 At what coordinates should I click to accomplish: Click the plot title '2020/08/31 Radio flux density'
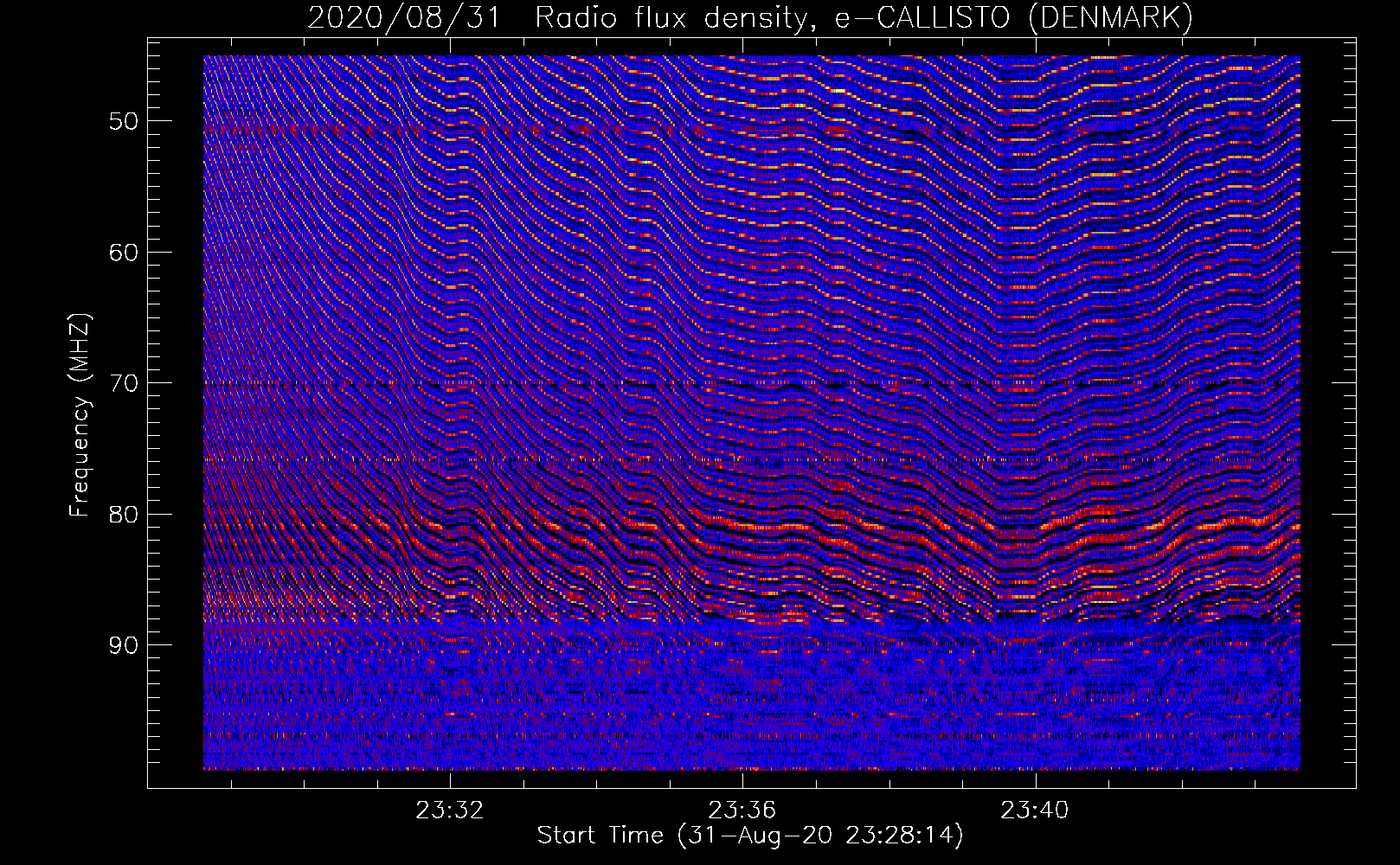[750, 18]
